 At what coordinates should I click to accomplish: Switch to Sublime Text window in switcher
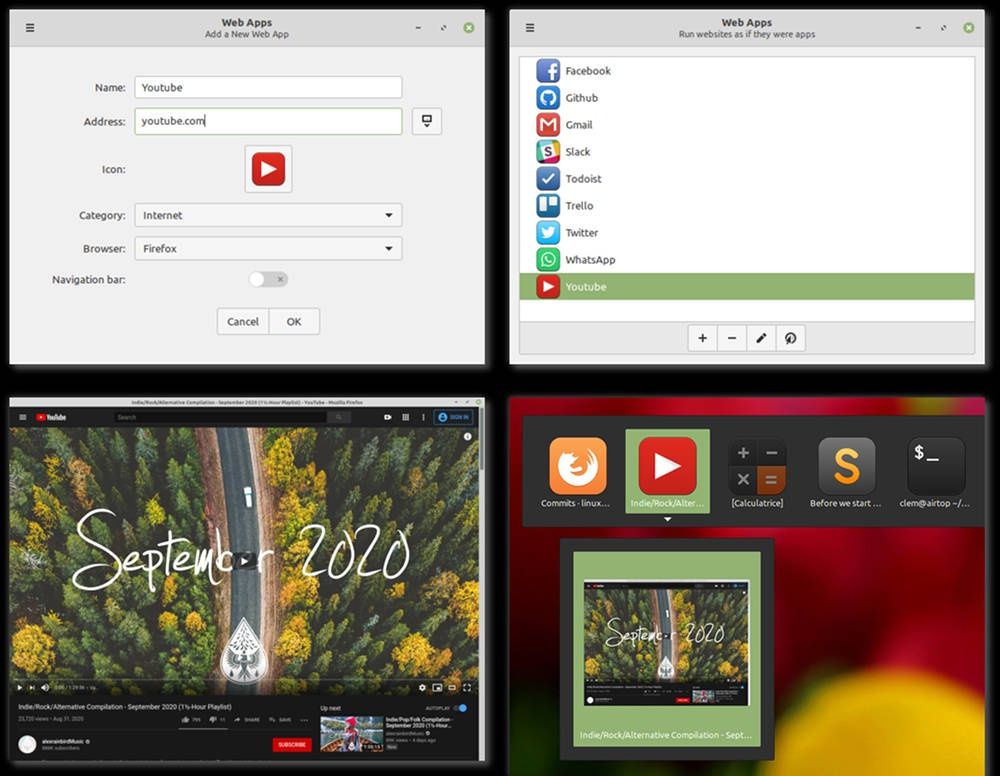pyautogui.click(x=846, y=472)
